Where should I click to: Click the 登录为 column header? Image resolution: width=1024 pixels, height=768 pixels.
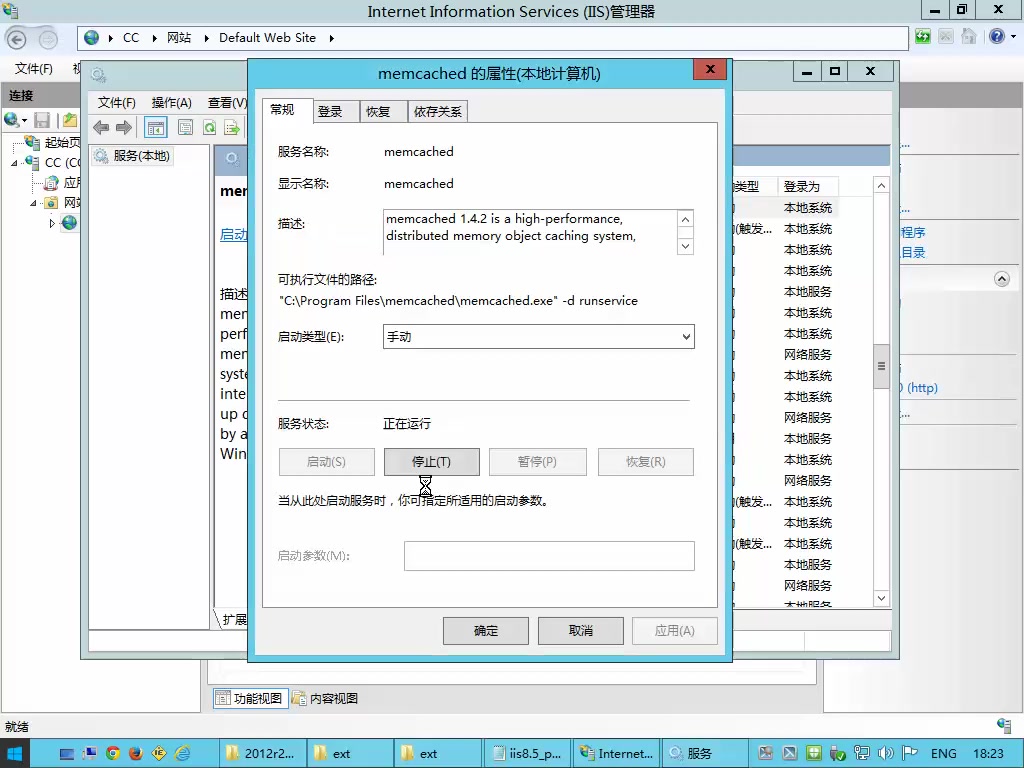click(807, 187)
